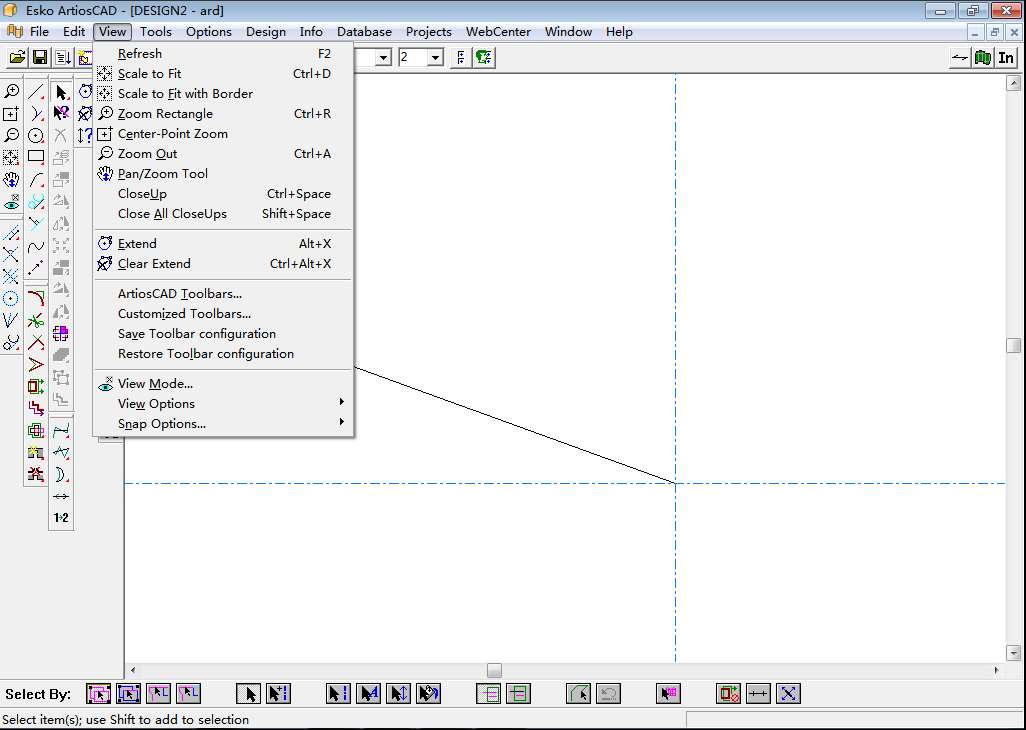Image resolution: width=1026 pixels, height=730 pixels.
Task: Toggle the In units button
Action: coord(1006,58)
